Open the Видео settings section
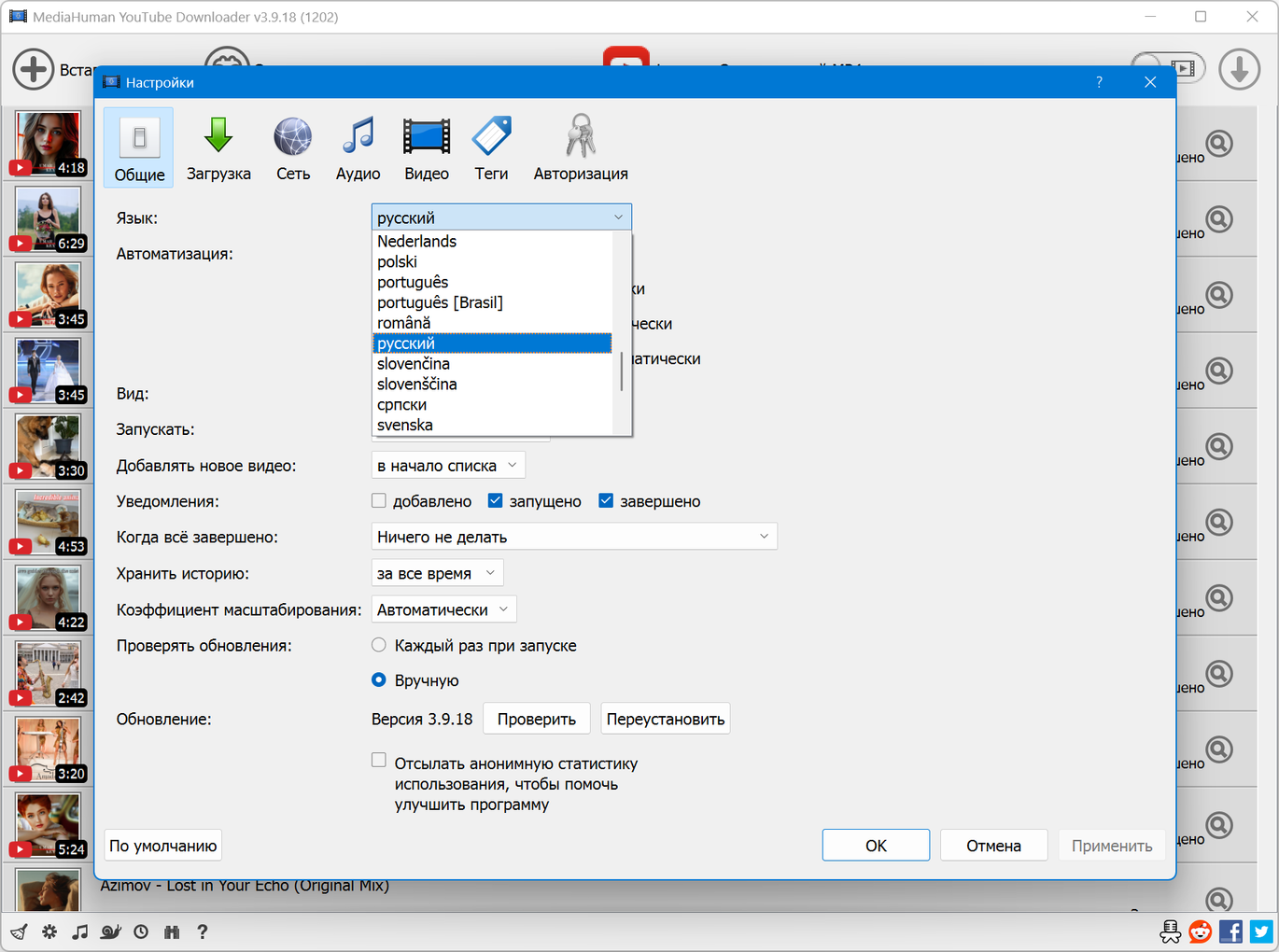 pos(427,149)
